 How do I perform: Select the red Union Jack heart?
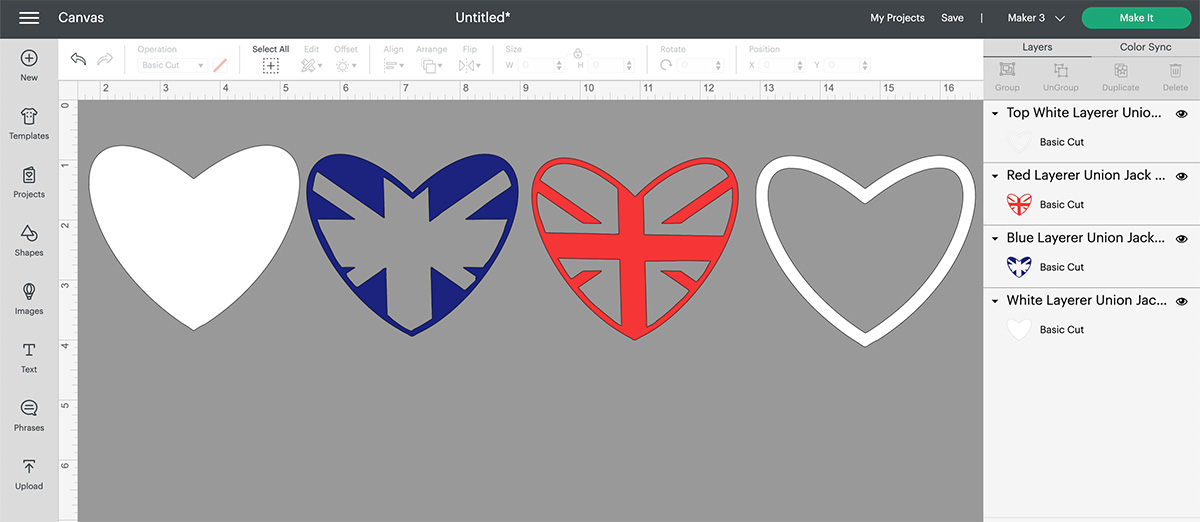(636, 250)
